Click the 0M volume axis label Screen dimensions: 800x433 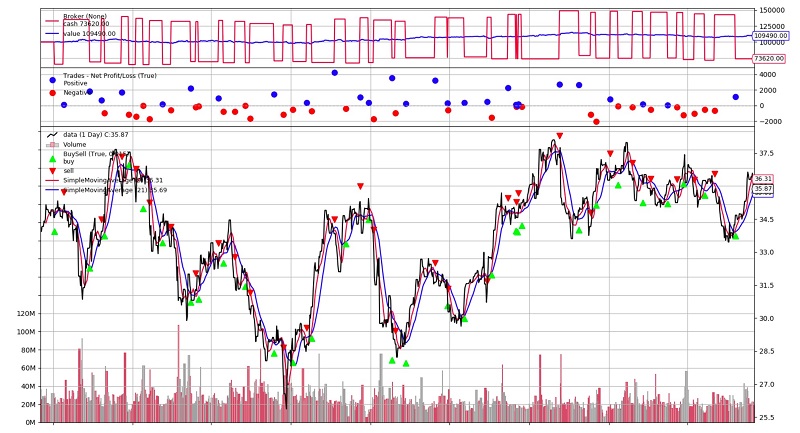coord(29,423)
